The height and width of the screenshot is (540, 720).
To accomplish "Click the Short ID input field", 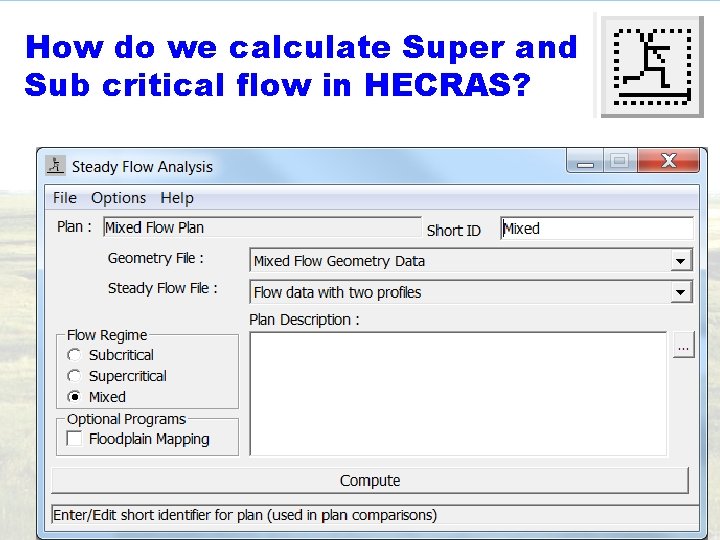I will pos(596,228).
